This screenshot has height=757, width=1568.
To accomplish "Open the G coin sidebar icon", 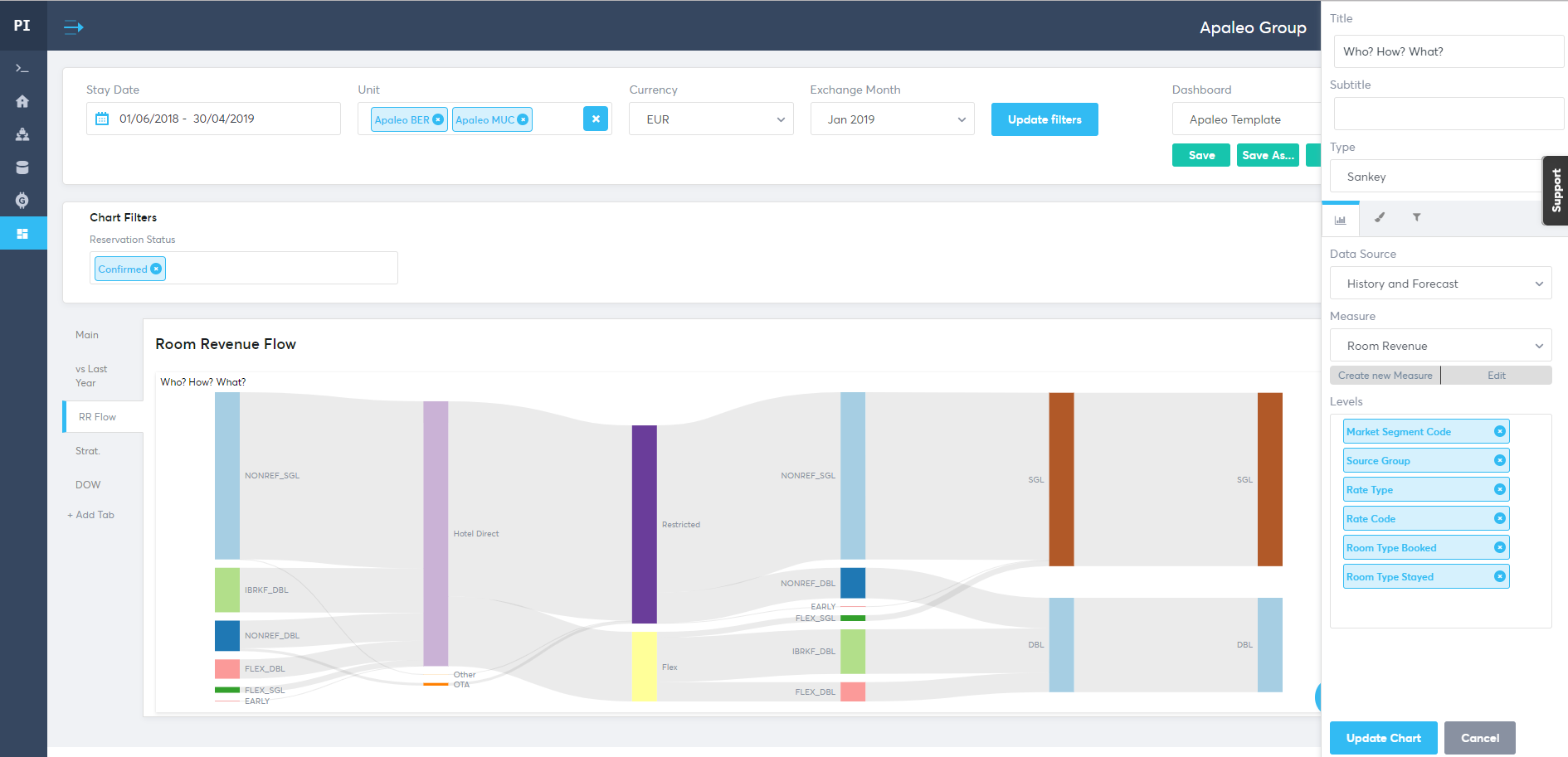I will pos(22,200).
